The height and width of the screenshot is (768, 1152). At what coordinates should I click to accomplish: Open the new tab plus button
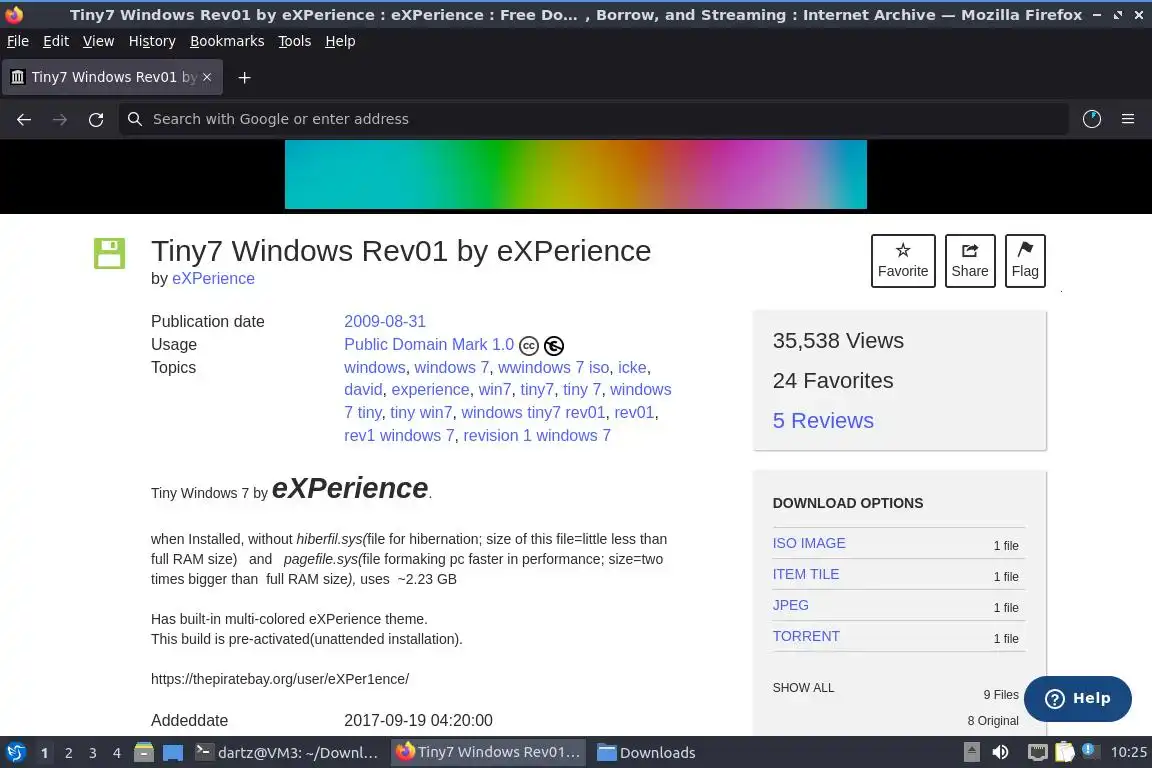coord(245,77)
